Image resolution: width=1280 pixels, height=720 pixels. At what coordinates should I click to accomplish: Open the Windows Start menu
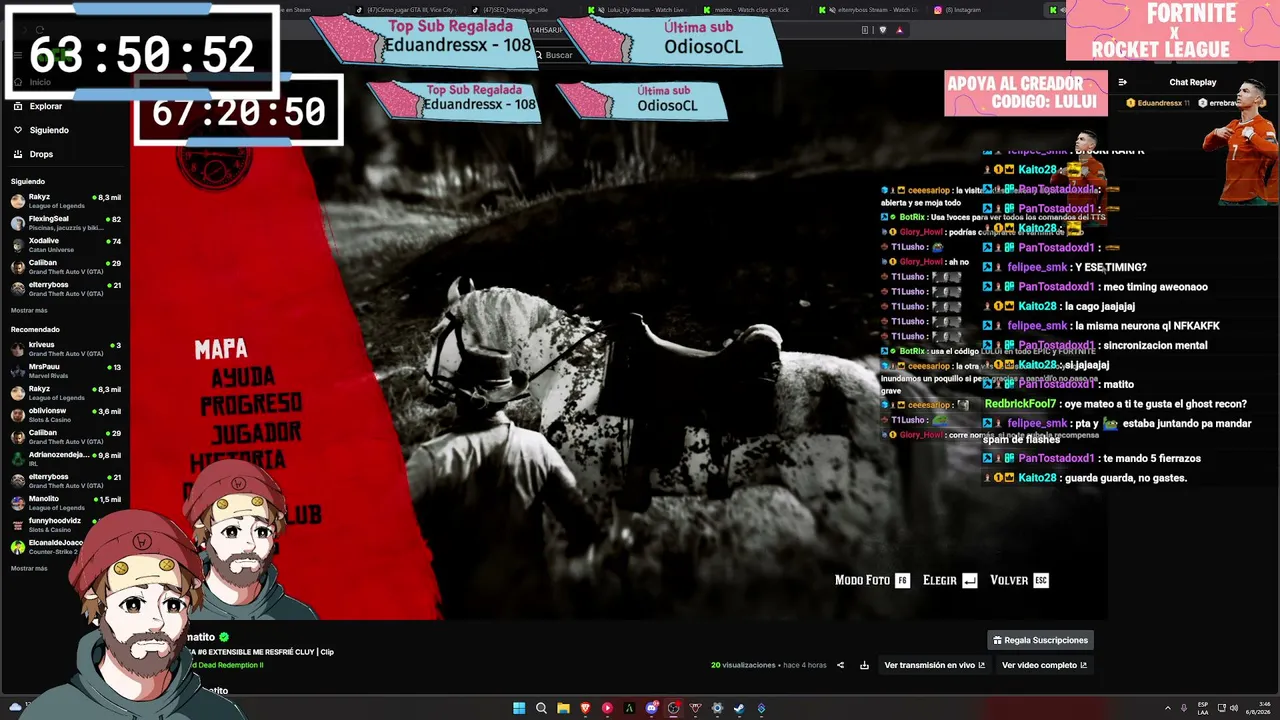tap(519, 708)
